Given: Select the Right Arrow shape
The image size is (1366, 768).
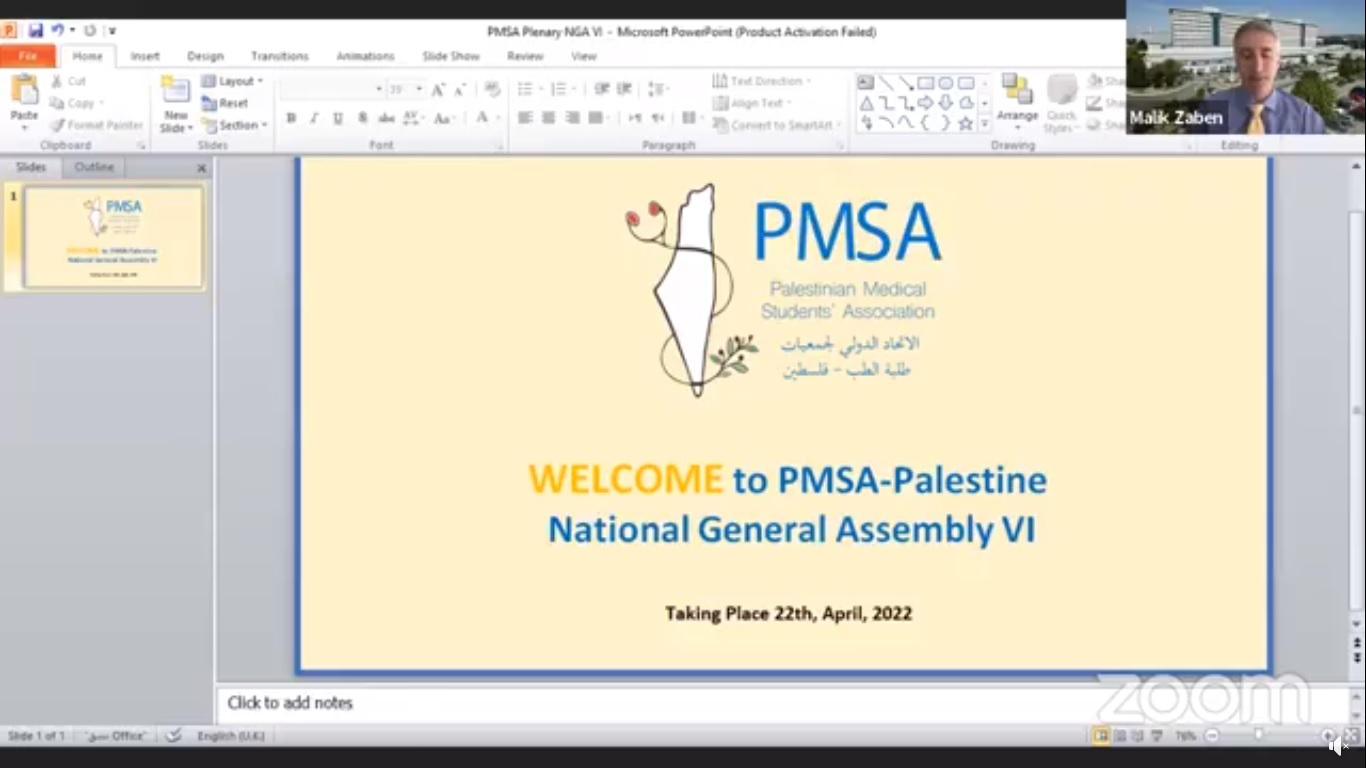Looking at the screenshot, I should click(926, 103).
